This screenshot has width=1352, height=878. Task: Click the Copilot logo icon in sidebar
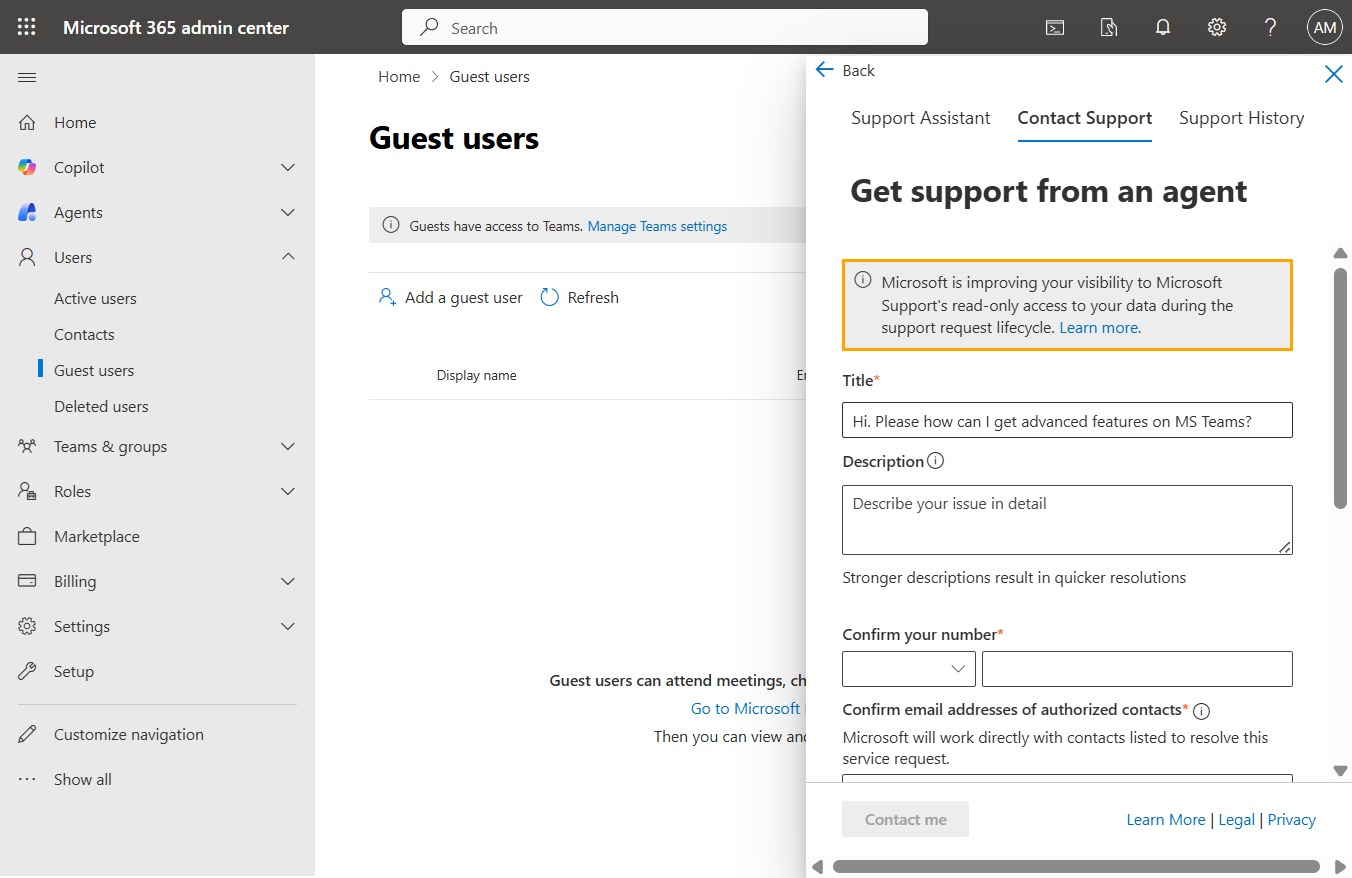(x=27, y=167)
